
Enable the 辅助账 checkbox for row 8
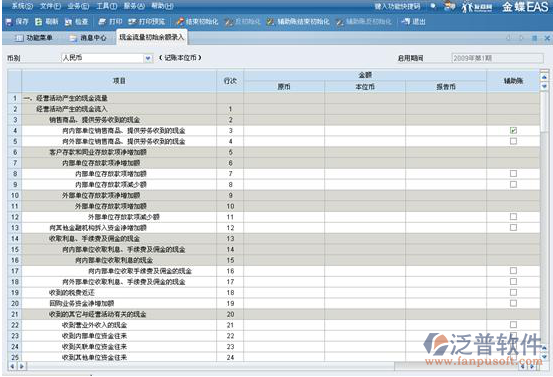(513, 174)
